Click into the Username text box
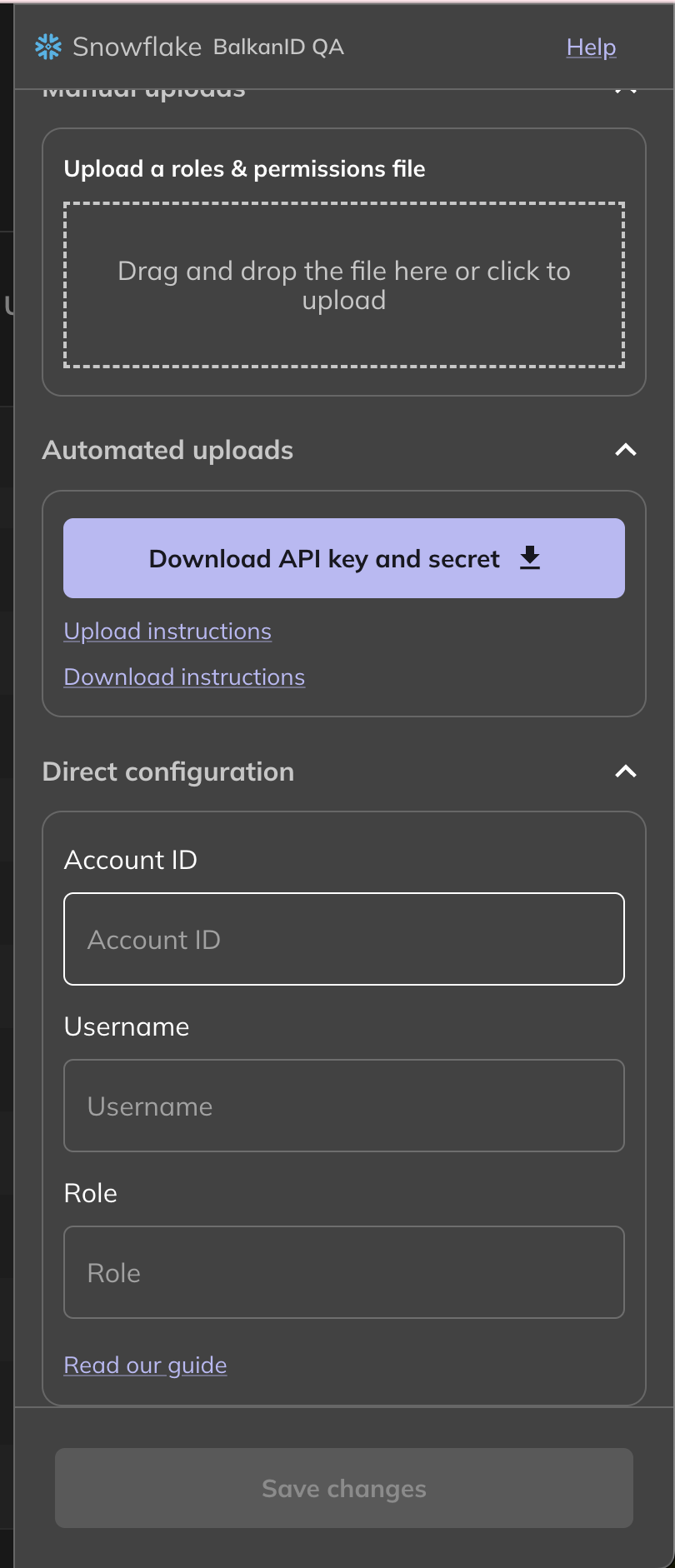Screen dimensions: 675x1568 tap(344, 1106)
